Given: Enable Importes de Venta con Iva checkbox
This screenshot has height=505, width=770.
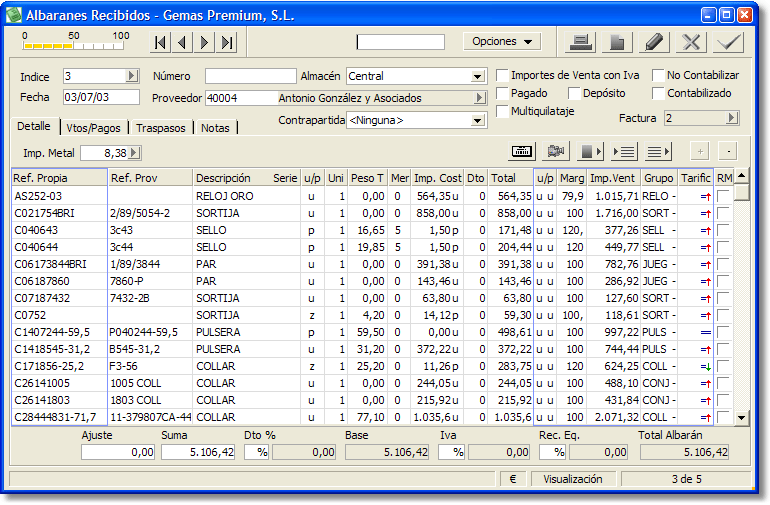Looking at the screenshot, I should tap(502, 76).
